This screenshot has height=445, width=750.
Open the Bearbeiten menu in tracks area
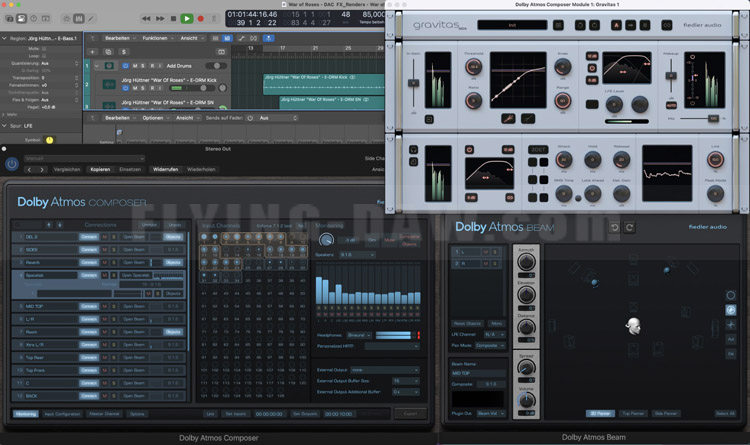click(x=120, y=37)
